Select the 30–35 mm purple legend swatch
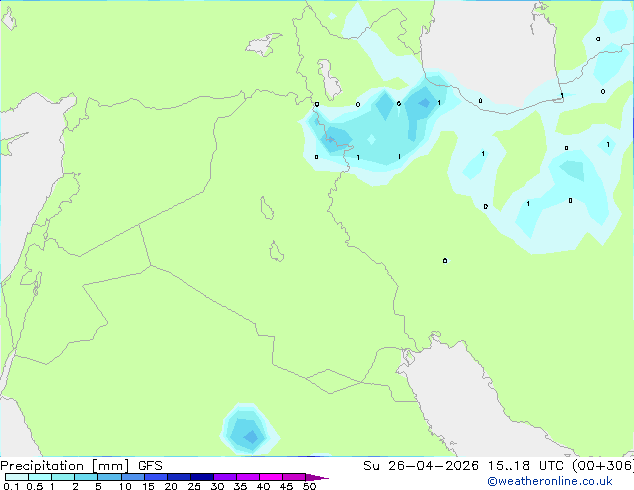 pyautogui.click(x=224, y=477)
